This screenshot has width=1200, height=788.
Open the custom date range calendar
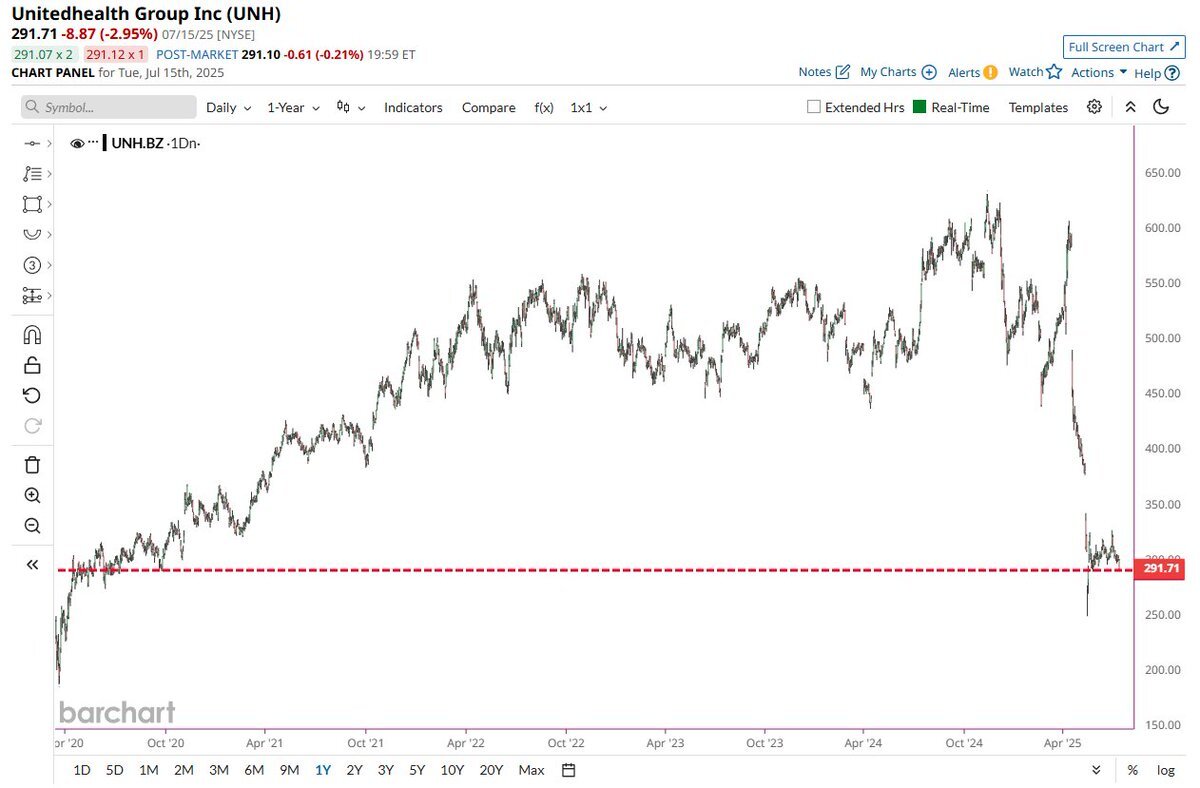[569, 770]
